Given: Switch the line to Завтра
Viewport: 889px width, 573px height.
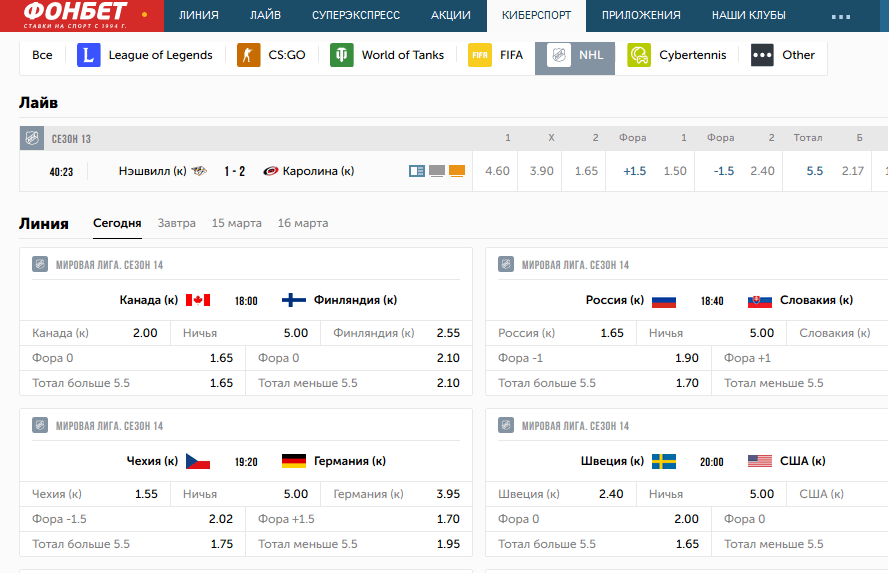Looking at the screenshot, I should click(x=176, y=223).
